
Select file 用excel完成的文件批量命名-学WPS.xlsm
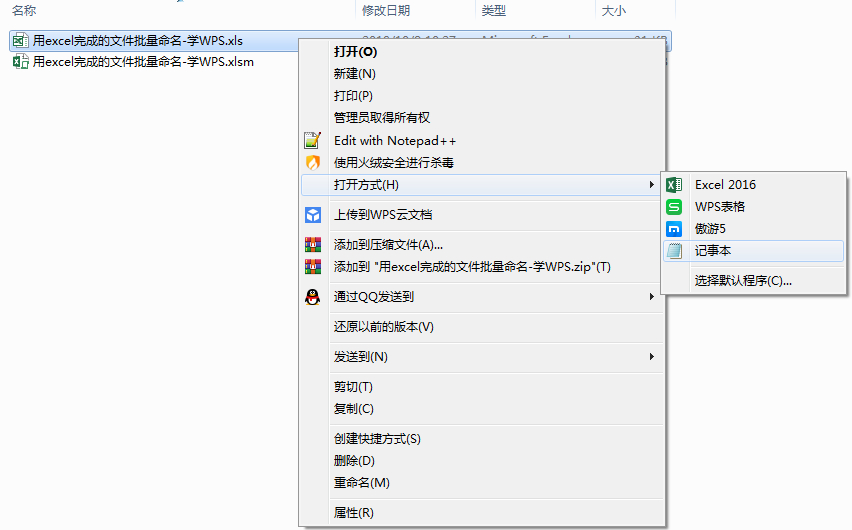pyautogui.click(x=143, y=61)
